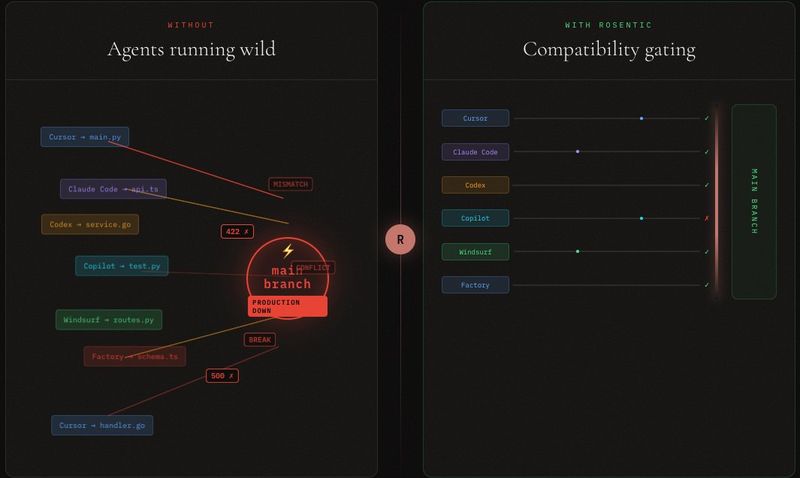800x478 pixels.
Task: Click the 'Claude Code → api.ts' chip
Action: pyautogui.click(x=113, y=189)
